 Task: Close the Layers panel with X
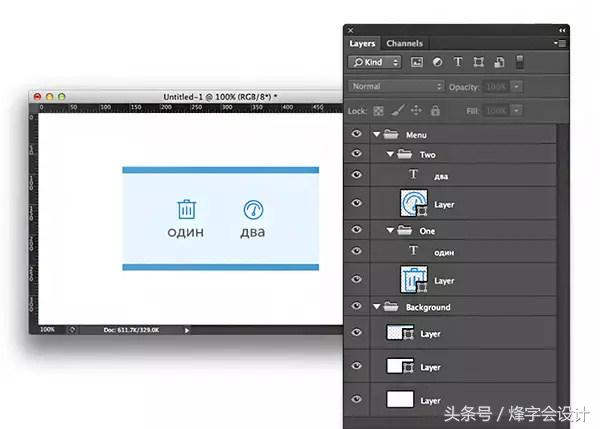click(x=351, y=30)
